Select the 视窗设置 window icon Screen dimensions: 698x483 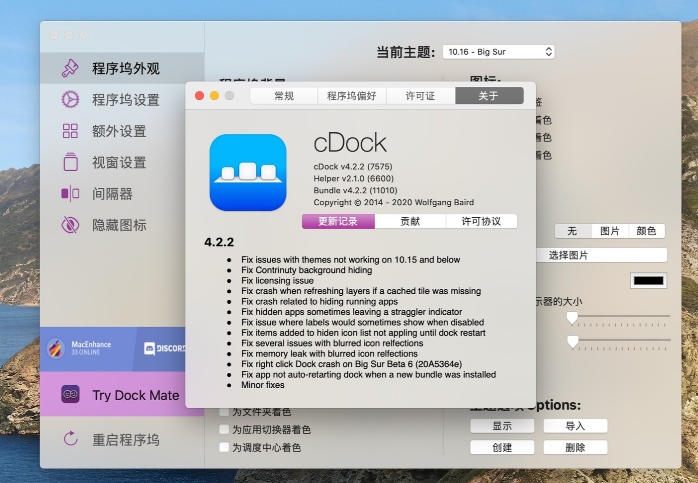70,162
